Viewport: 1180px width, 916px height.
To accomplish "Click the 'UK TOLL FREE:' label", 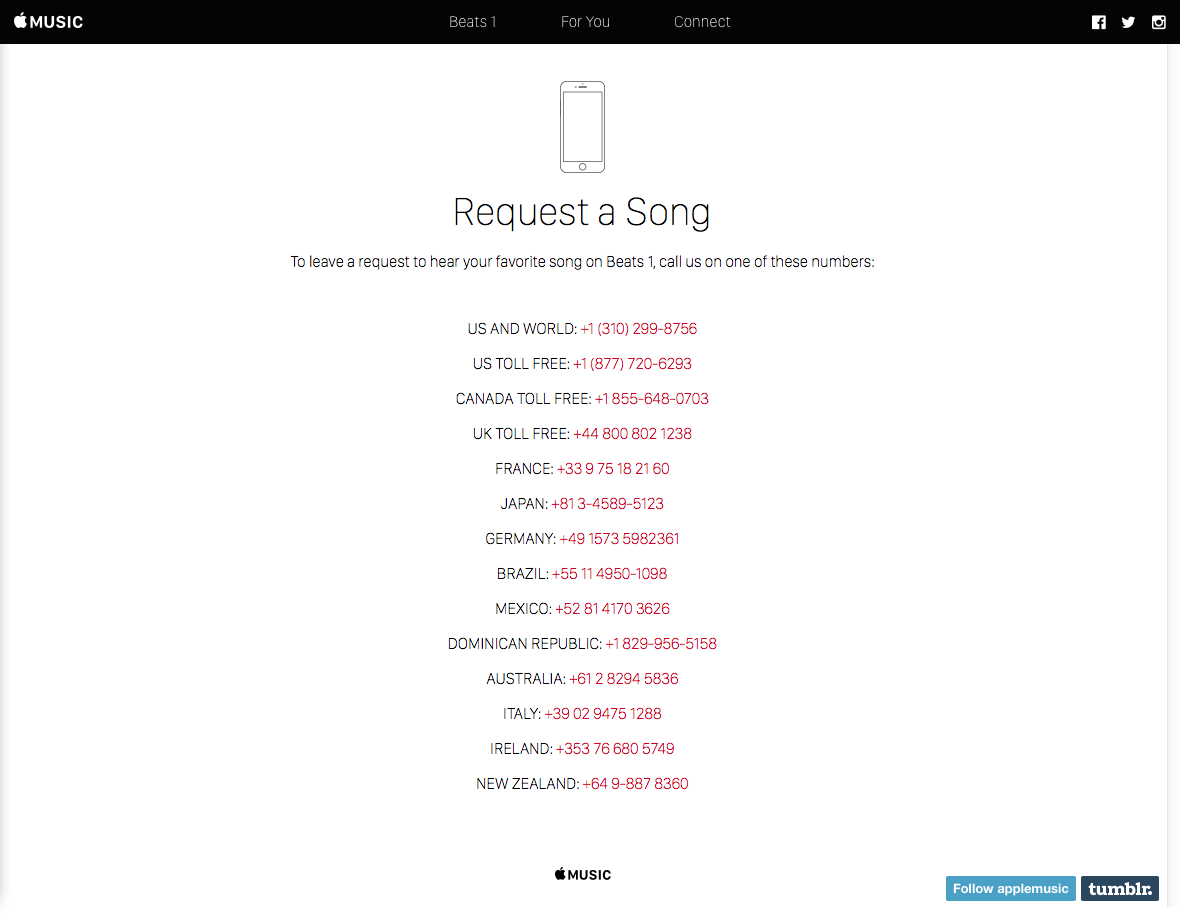I will tap(522, 434).
